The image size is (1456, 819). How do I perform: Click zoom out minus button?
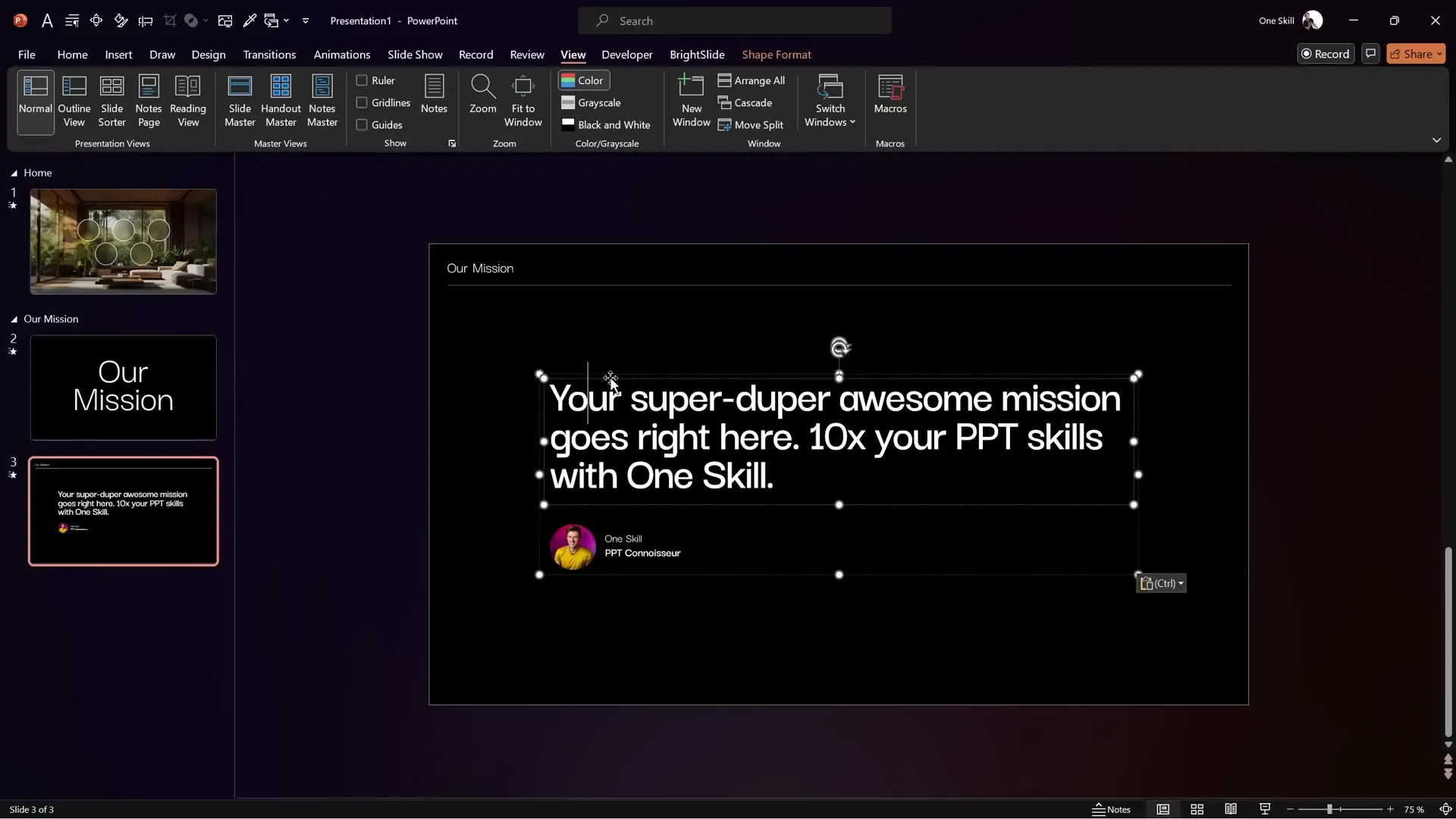(1290, 809)
